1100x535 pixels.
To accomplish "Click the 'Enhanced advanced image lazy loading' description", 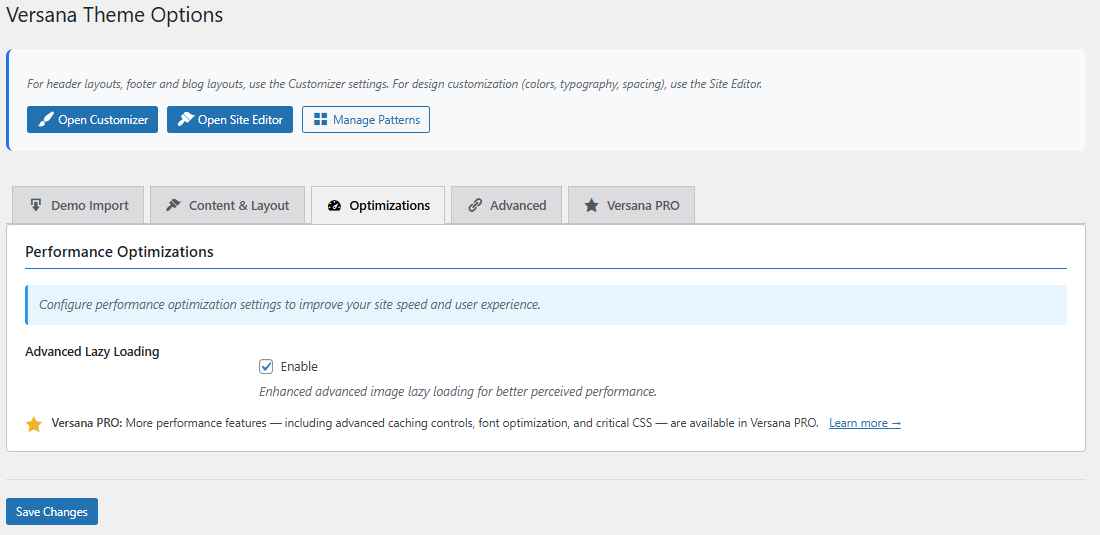I will [458, 391].
